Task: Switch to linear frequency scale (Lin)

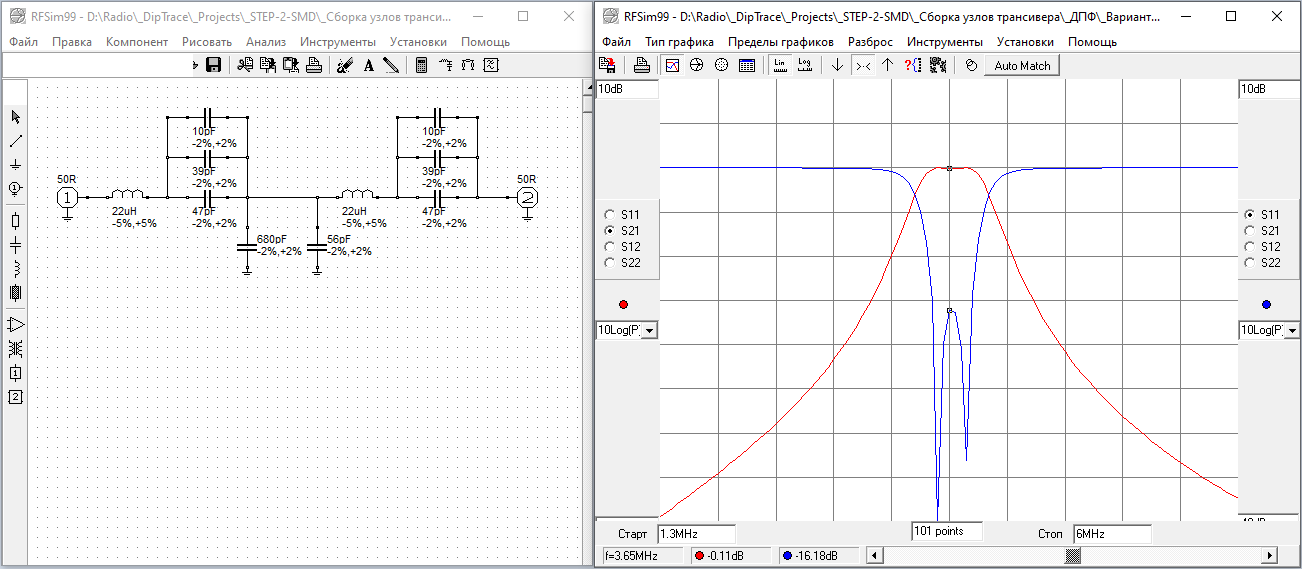Action: click(x=780, y=65)
